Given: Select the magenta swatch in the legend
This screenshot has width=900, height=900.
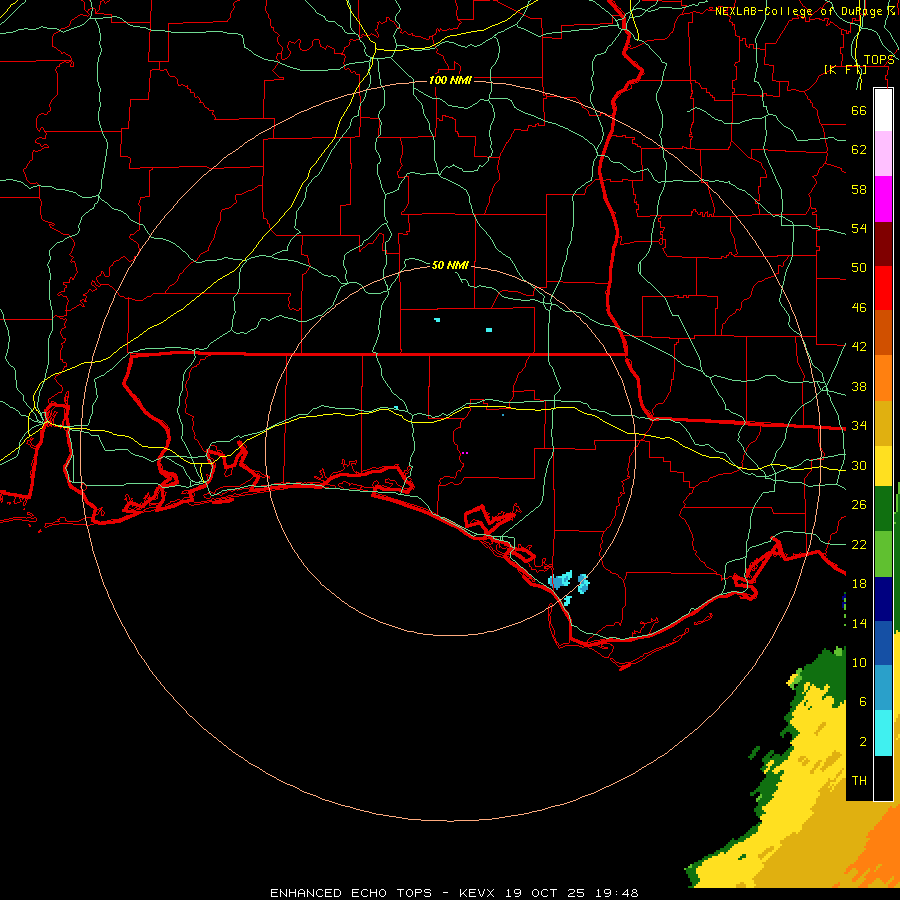Looking at the screenshot, I should coord(883,199).
